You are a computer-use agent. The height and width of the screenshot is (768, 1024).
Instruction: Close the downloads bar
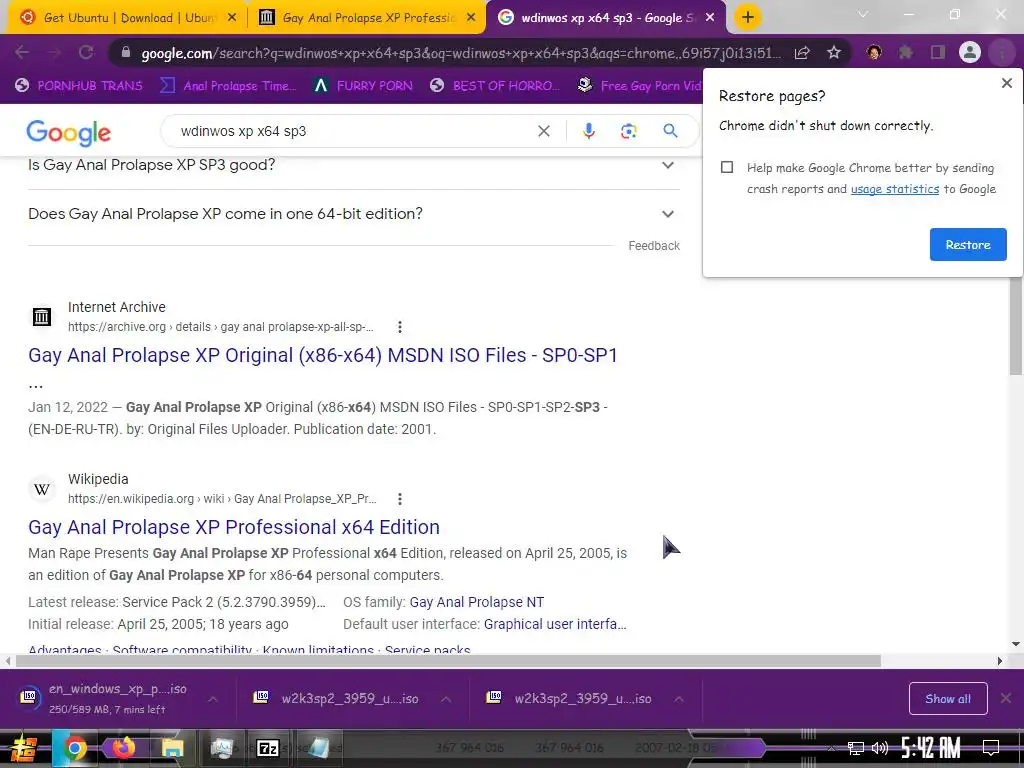(1006, 699)
